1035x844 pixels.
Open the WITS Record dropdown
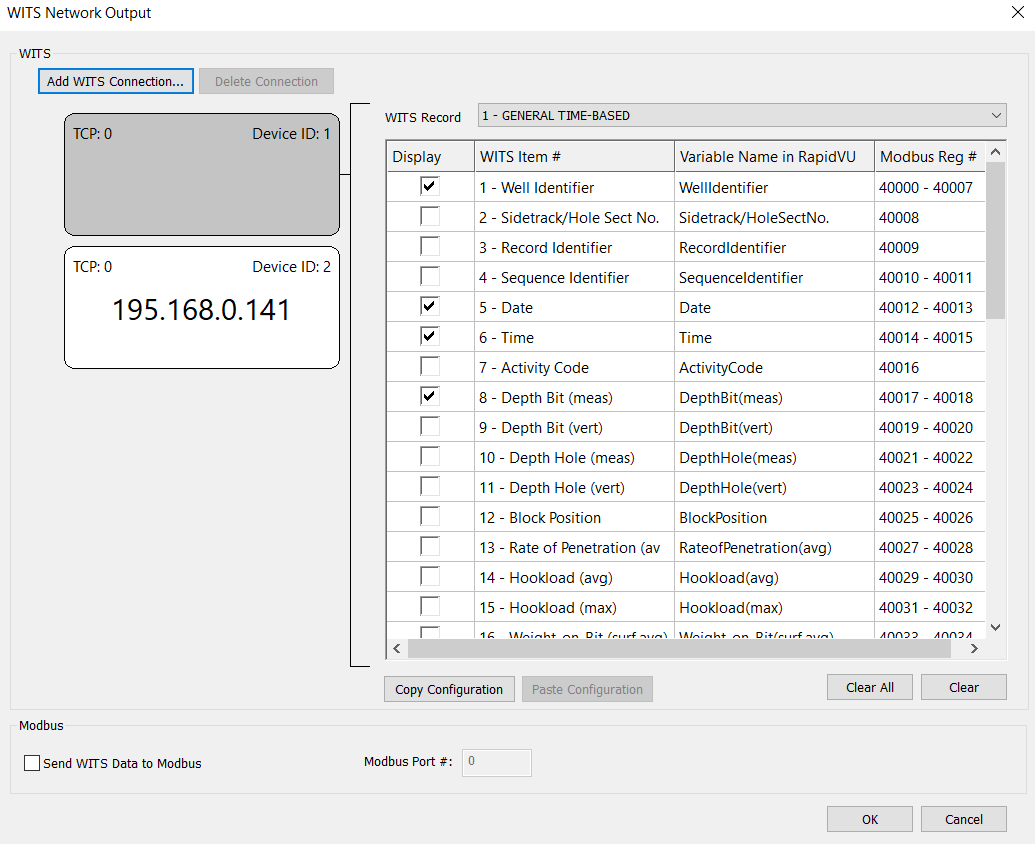pos(741,116)
